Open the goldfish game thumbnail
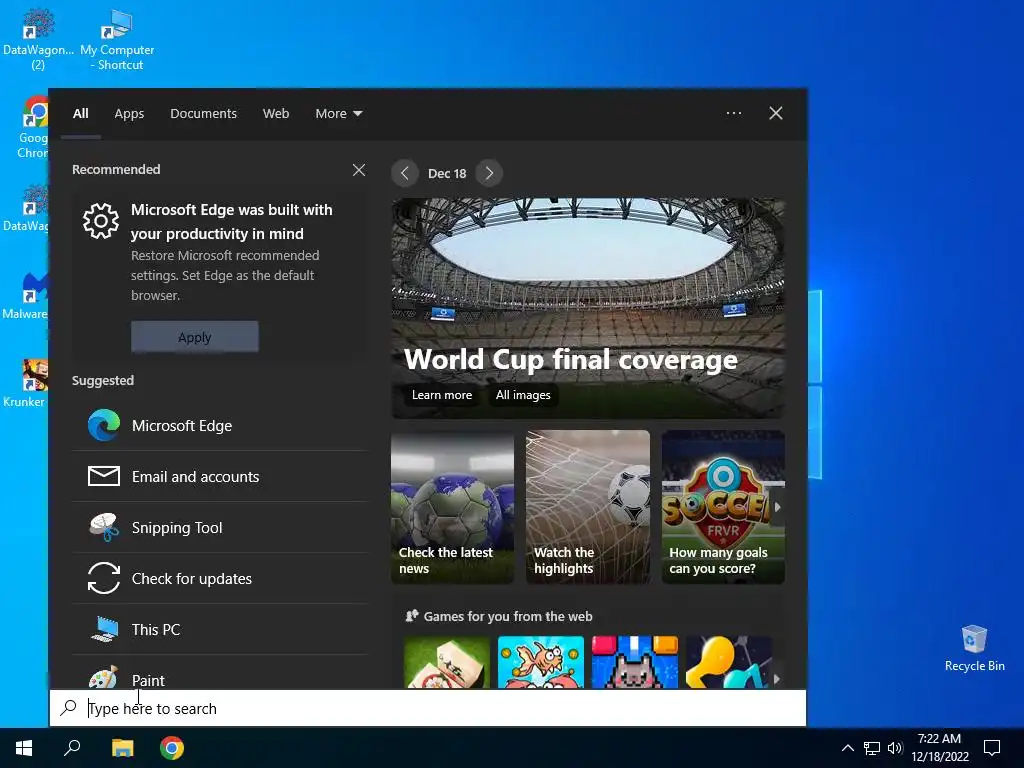Image resolution: width=1024 pixels, height=768 pixels. (x=541, y=662)
